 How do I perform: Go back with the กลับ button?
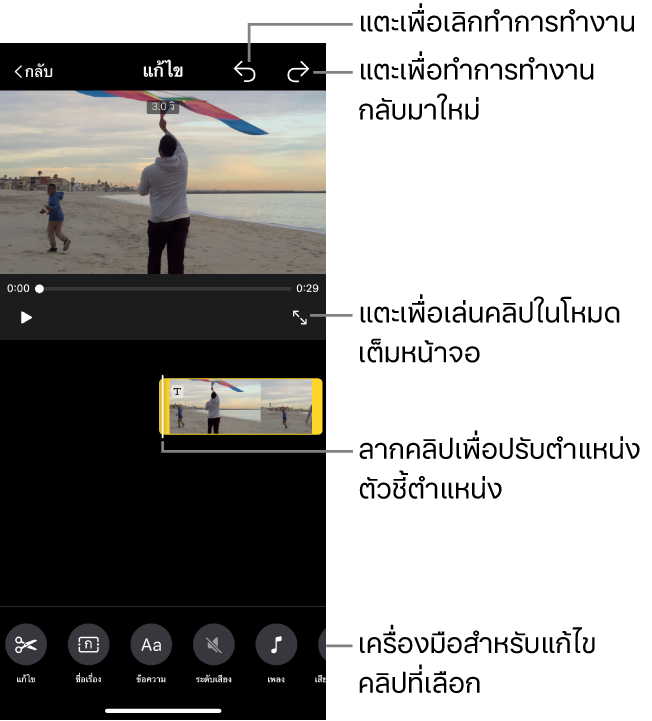click(34, 71)
